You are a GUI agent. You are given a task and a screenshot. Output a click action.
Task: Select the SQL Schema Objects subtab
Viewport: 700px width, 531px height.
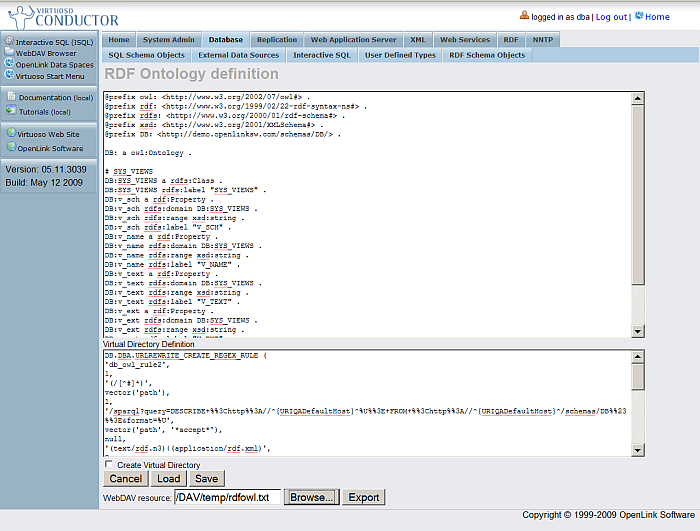[146, 55]
